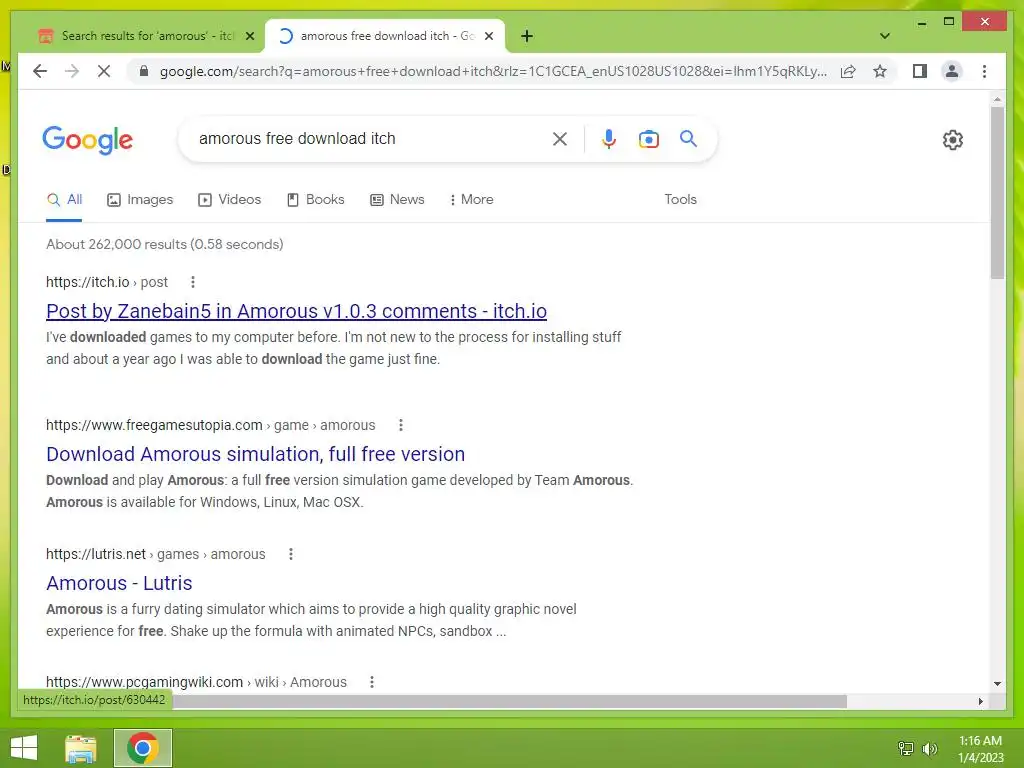
Task: Click the horizontal scrollbar right arrow
Action: coord(980,701)
